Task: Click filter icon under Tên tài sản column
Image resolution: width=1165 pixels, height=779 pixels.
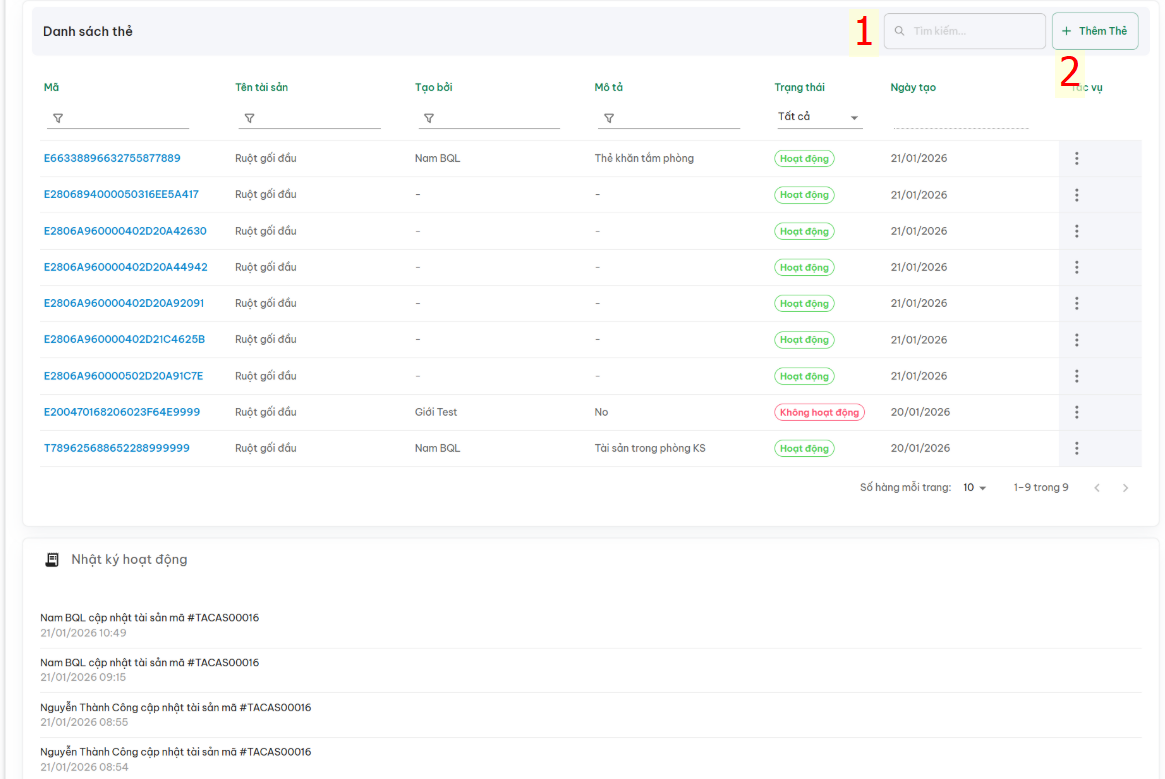Action: tap(249, 118)
